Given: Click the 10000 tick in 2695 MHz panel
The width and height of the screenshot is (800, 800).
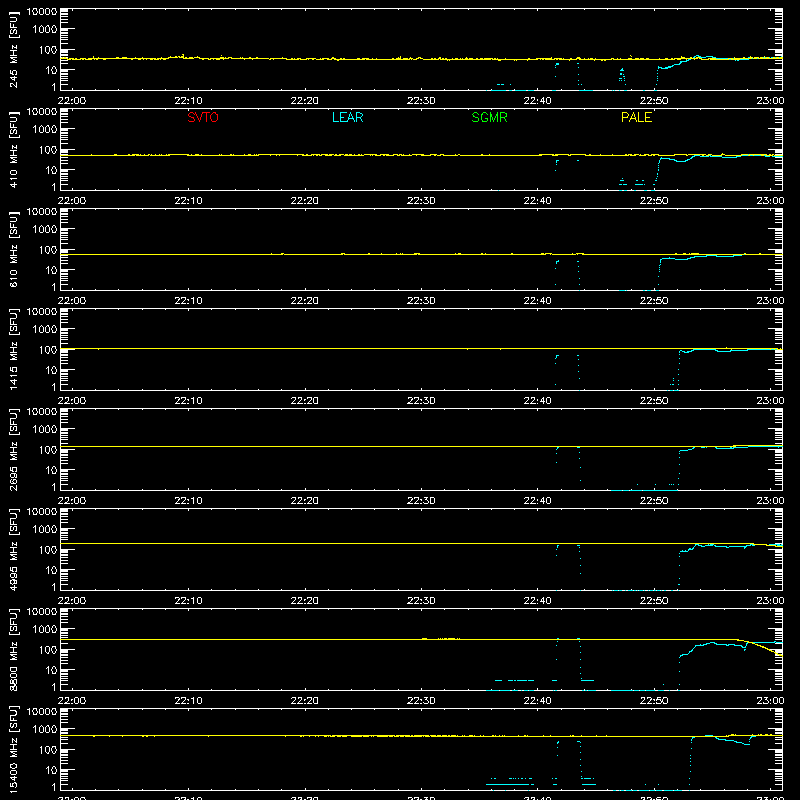Looking at the screenshot, I should [x=42, y=412].
